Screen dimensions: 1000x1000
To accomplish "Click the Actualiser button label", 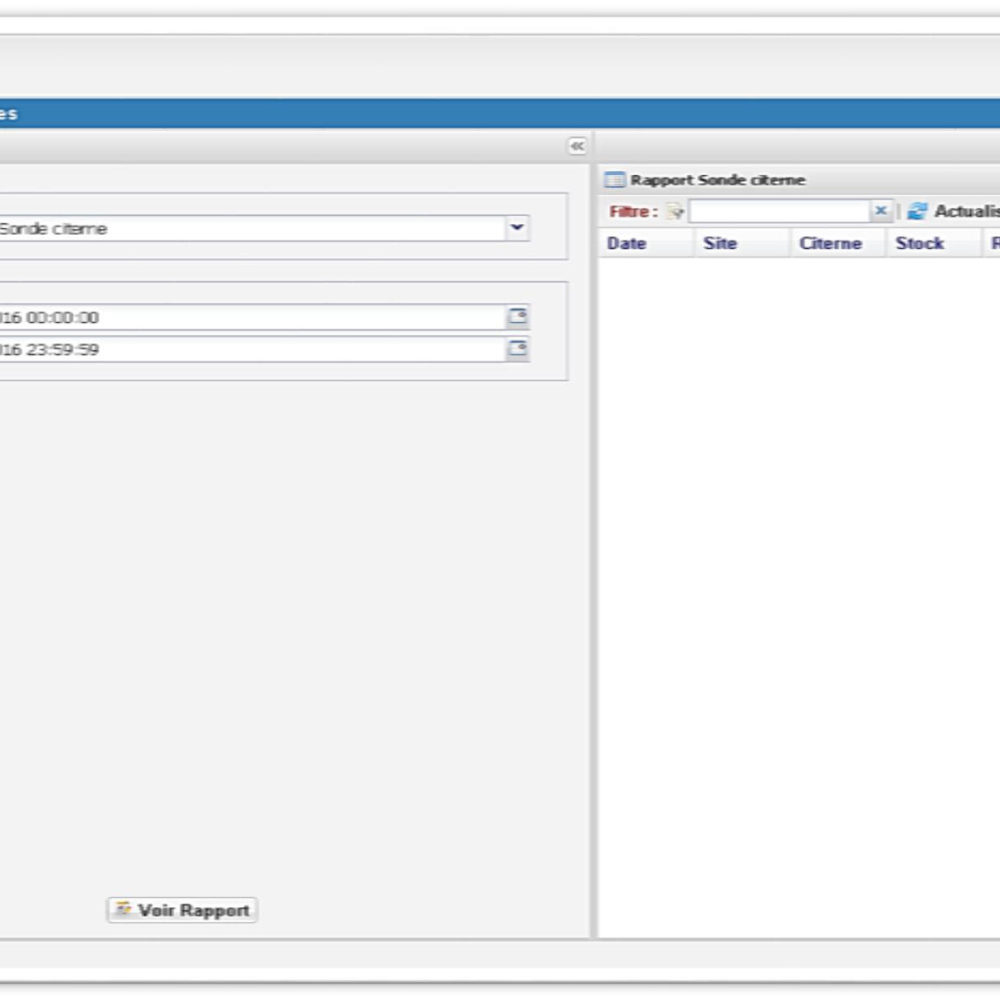I will pos(966,211).
